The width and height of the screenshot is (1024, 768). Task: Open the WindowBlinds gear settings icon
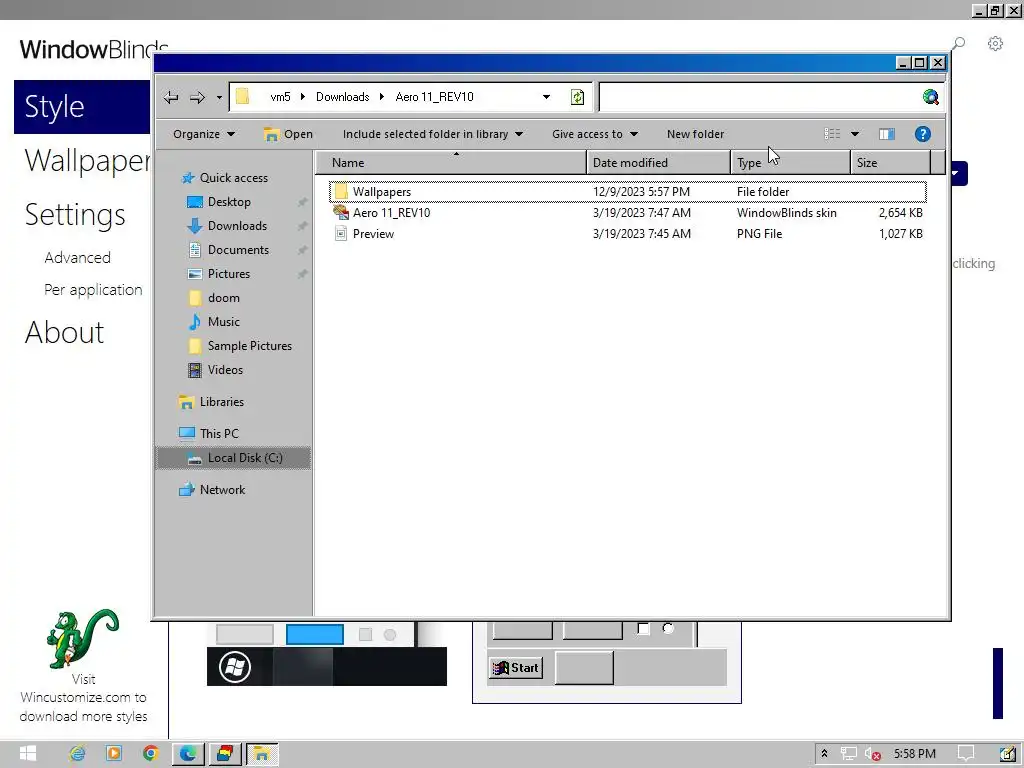tap(995, 44)
